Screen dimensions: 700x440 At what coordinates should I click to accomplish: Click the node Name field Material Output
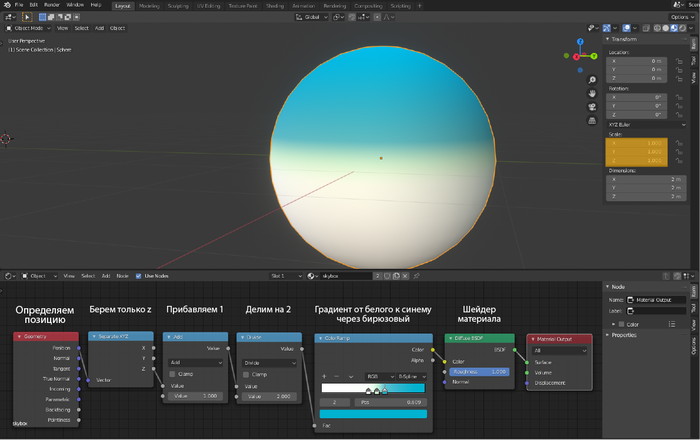click(x=656, y=300)
